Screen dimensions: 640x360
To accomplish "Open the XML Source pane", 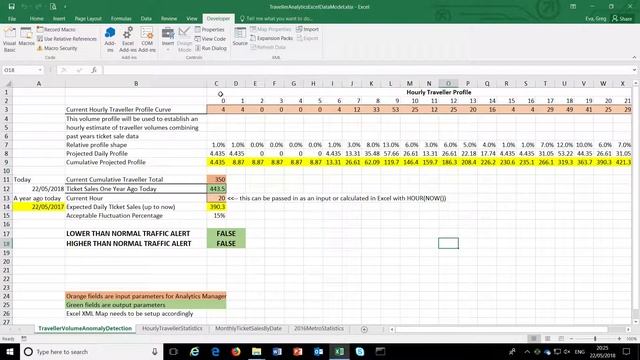I will [240, 37].
